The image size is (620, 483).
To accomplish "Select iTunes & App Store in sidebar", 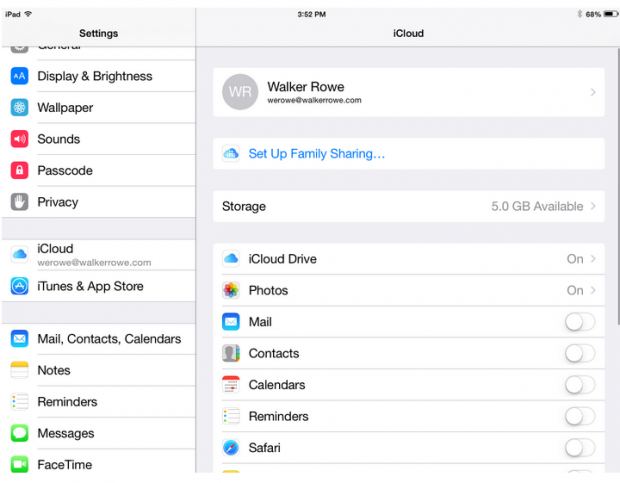I will pyautogui.click(x=98, y=286).
